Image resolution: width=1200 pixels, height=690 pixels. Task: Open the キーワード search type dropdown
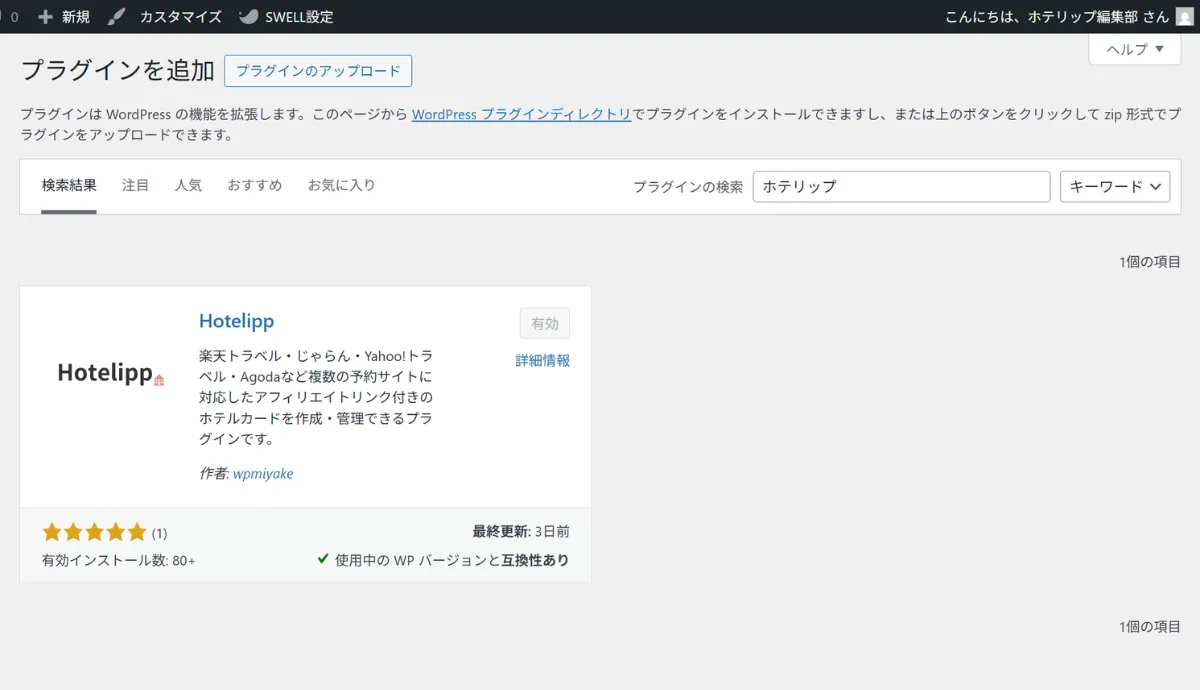[x=1115, y=187]
